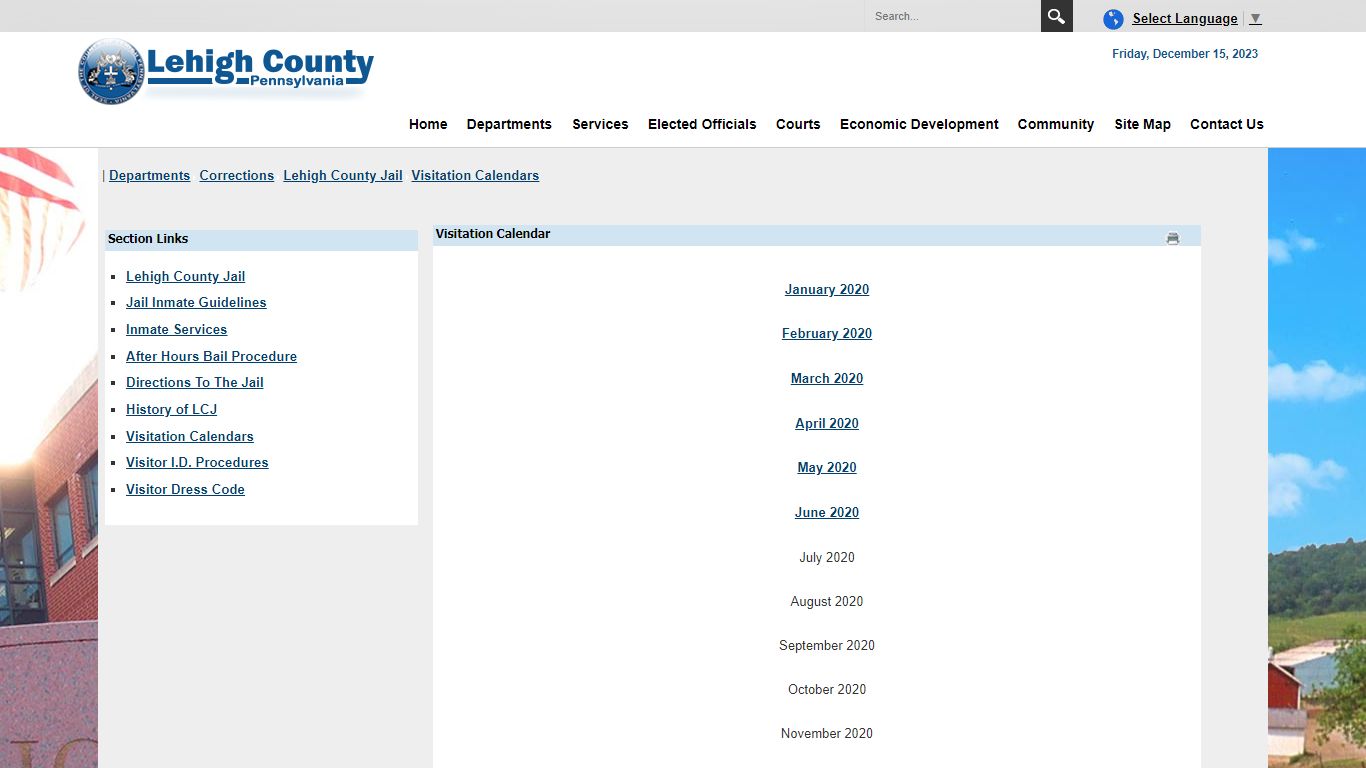Open the Courts menu item
1366x768 pixels.
[x=798, y=124]
